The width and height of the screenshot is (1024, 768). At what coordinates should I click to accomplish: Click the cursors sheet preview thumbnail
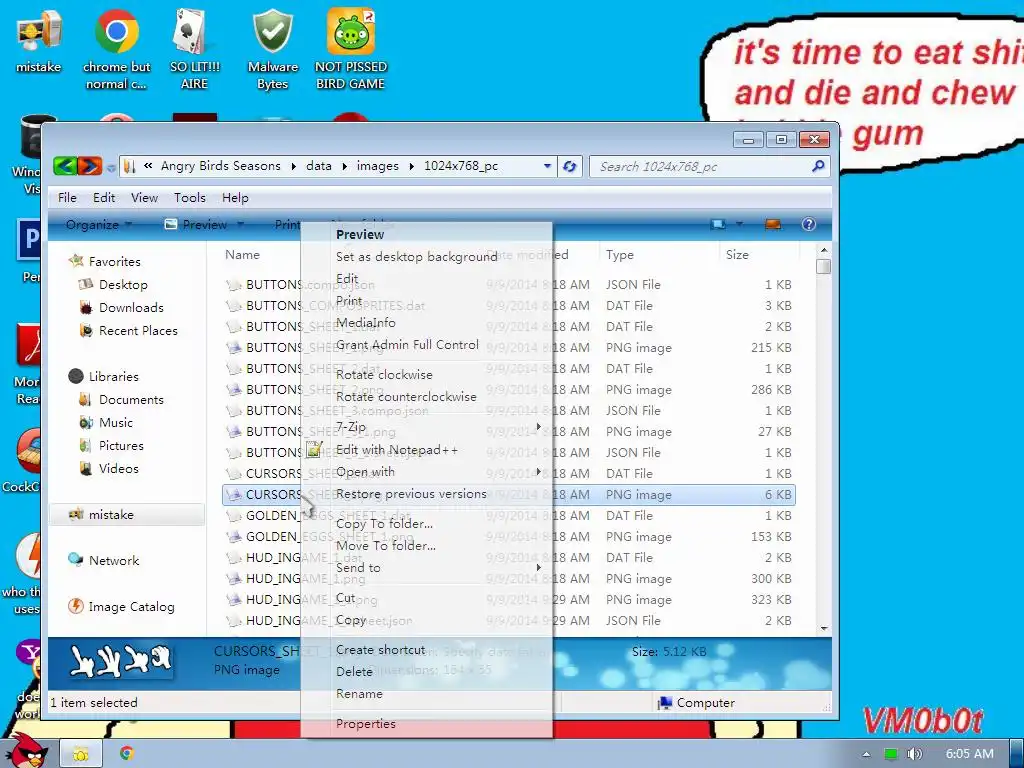coord(121,661)
